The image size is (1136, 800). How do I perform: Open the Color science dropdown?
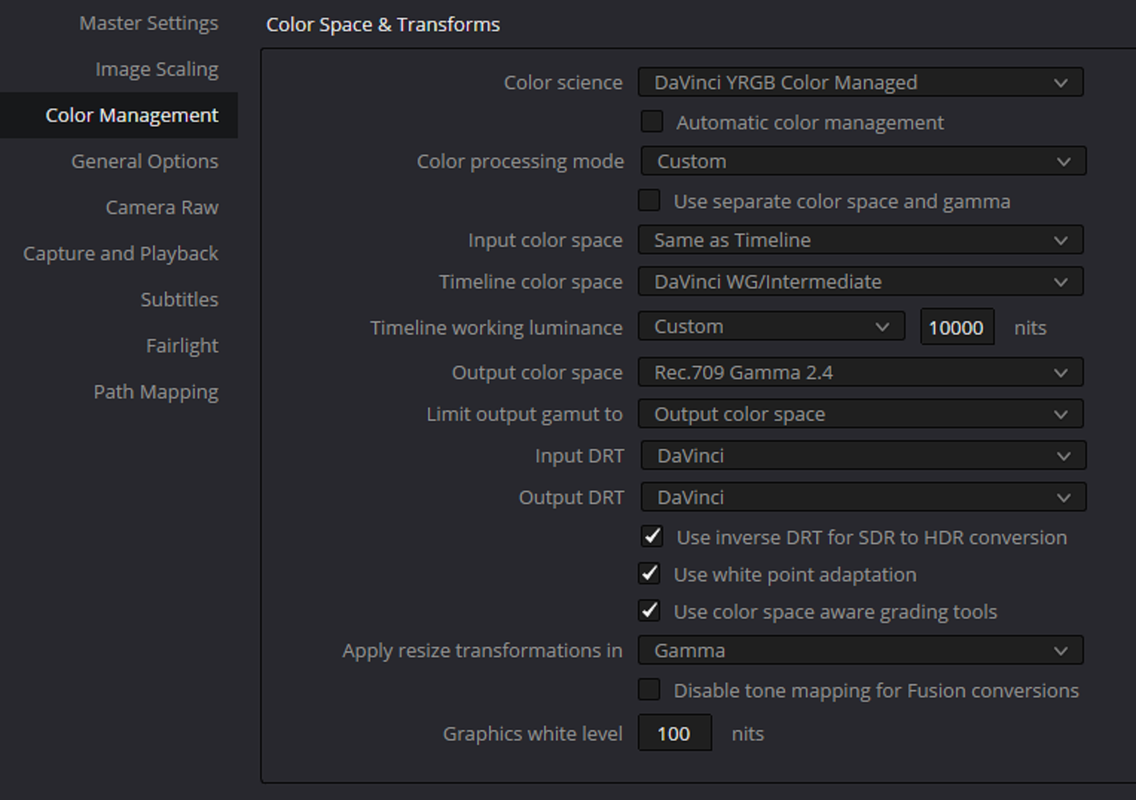(x=861, y=83)
